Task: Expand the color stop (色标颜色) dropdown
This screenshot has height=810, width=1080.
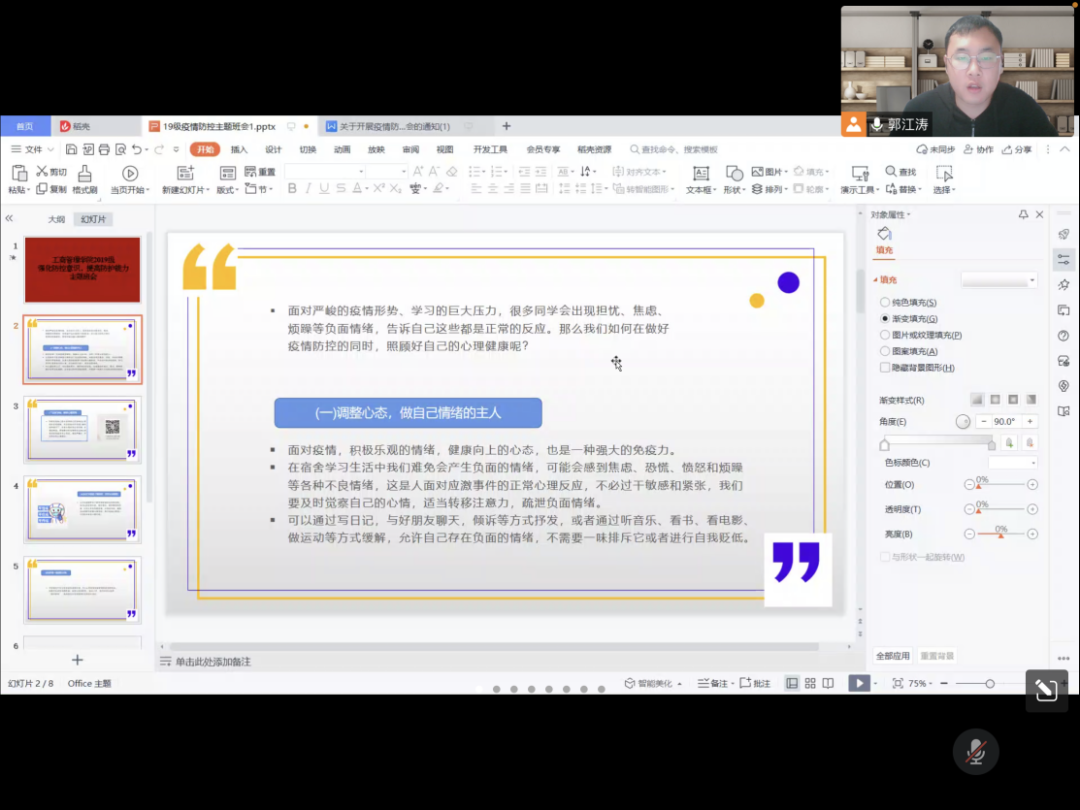Action: point(1012,463)
